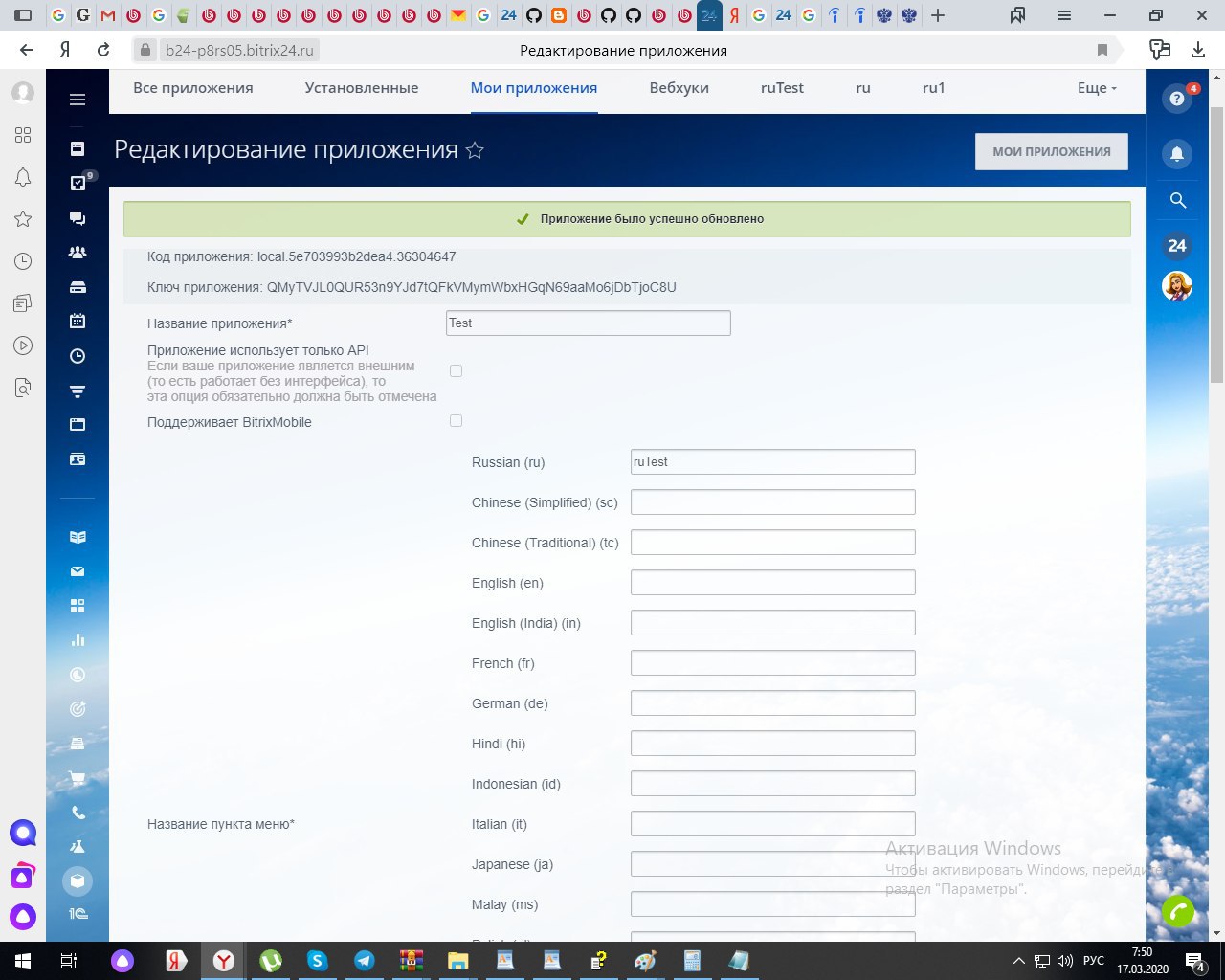The image size is (1225, 980).
Task: Open Telegram from the taskbar
Action: (365, 960)
